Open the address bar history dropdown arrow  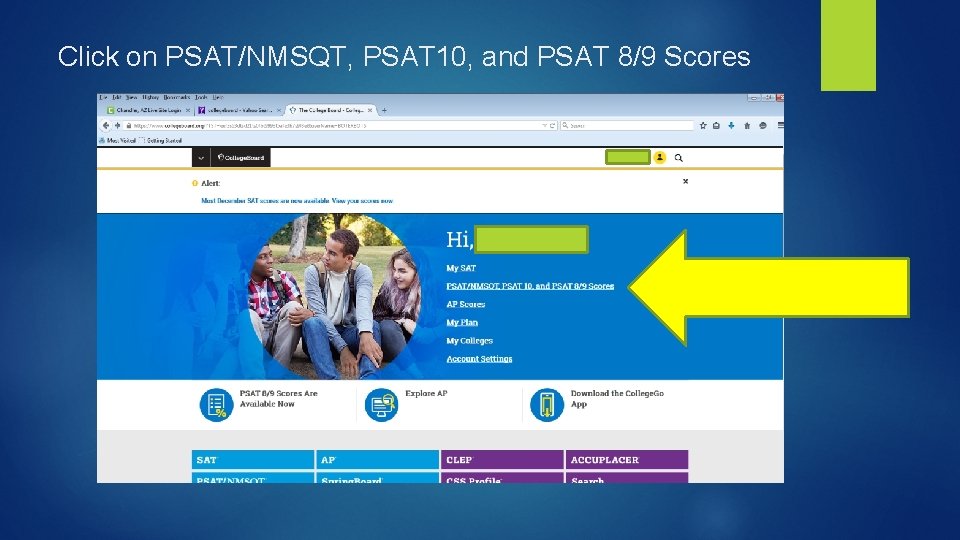click(544, 126)
